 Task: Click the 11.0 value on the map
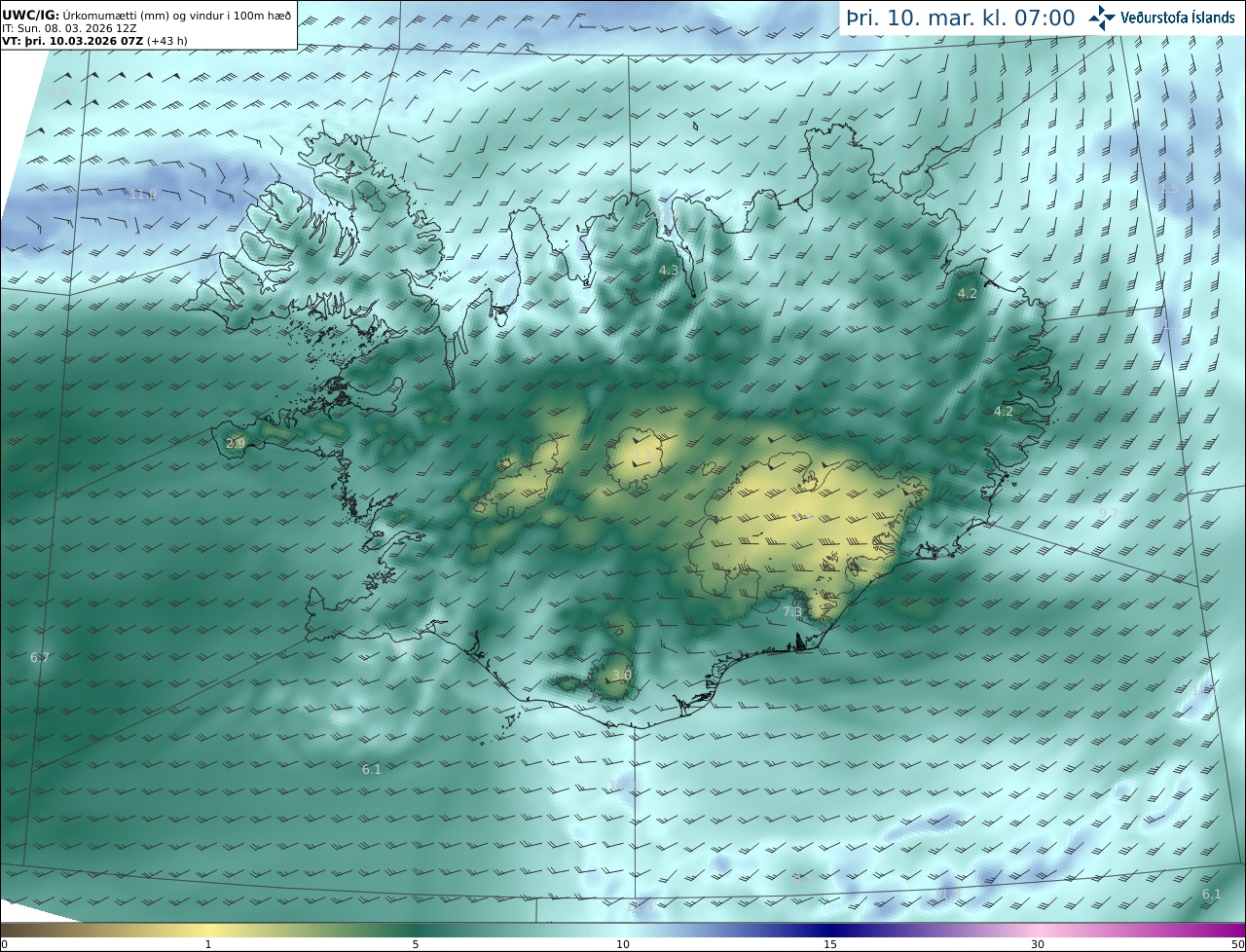[x=143, y=195]
